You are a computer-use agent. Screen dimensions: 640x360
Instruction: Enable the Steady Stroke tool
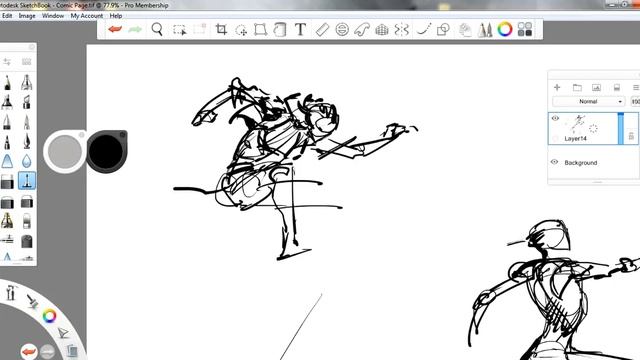(424, 29)
